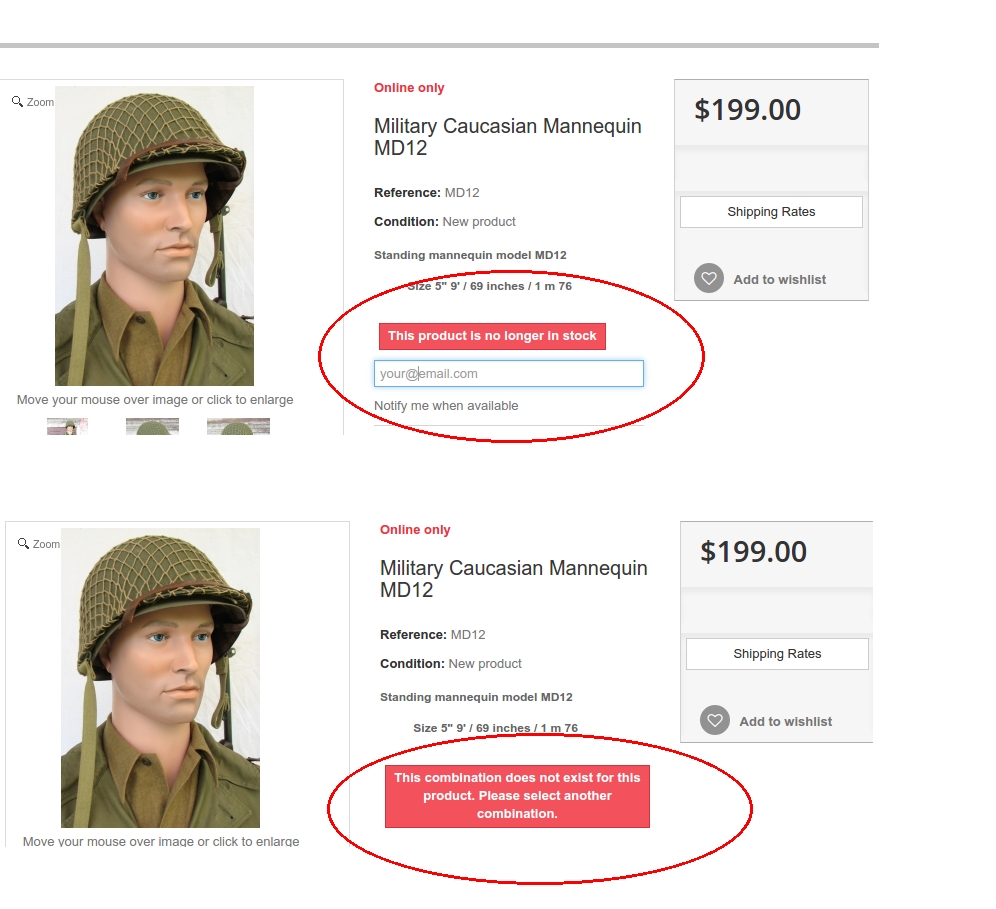Enlarge the mannequin photo in the lower listing

click(x=160, y=678)
